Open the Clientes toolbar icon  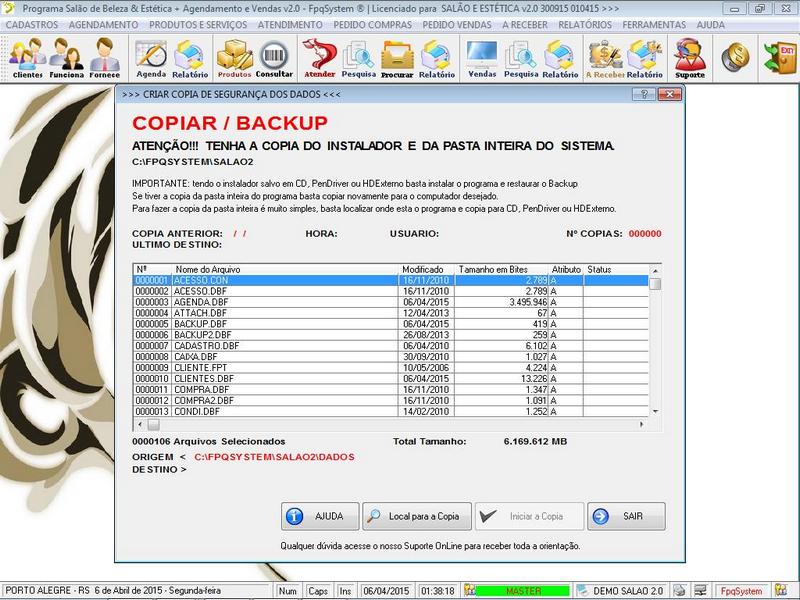point(27,58)
